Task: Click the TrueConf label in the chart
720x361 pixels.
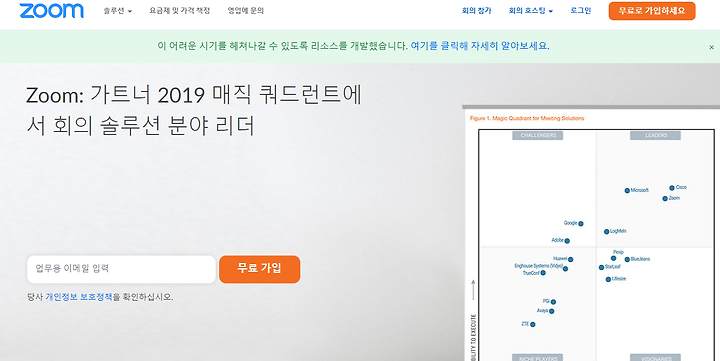Action: click(x=531, y=273)
